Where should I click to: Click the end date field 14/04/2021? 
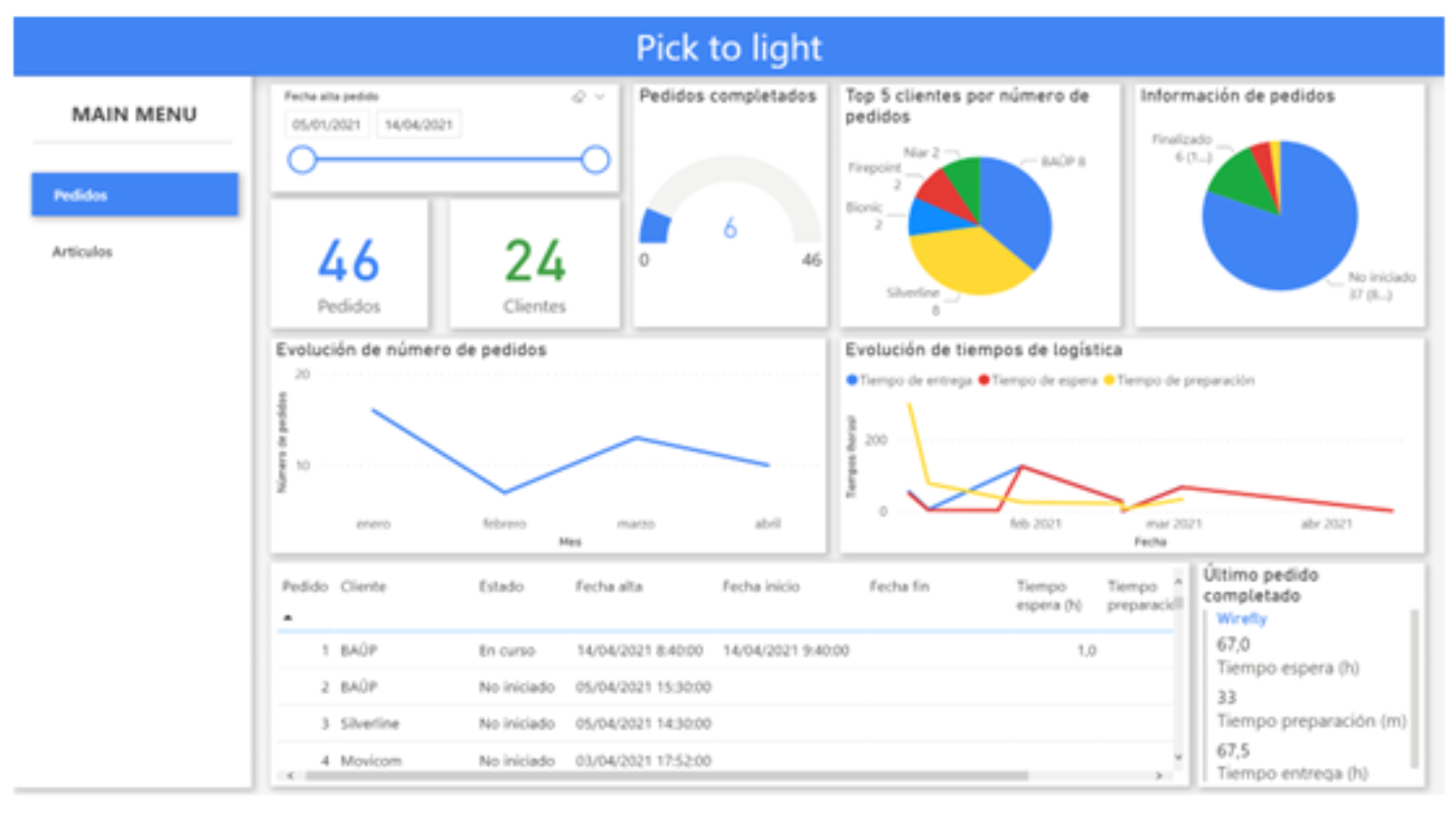(419, 125)
